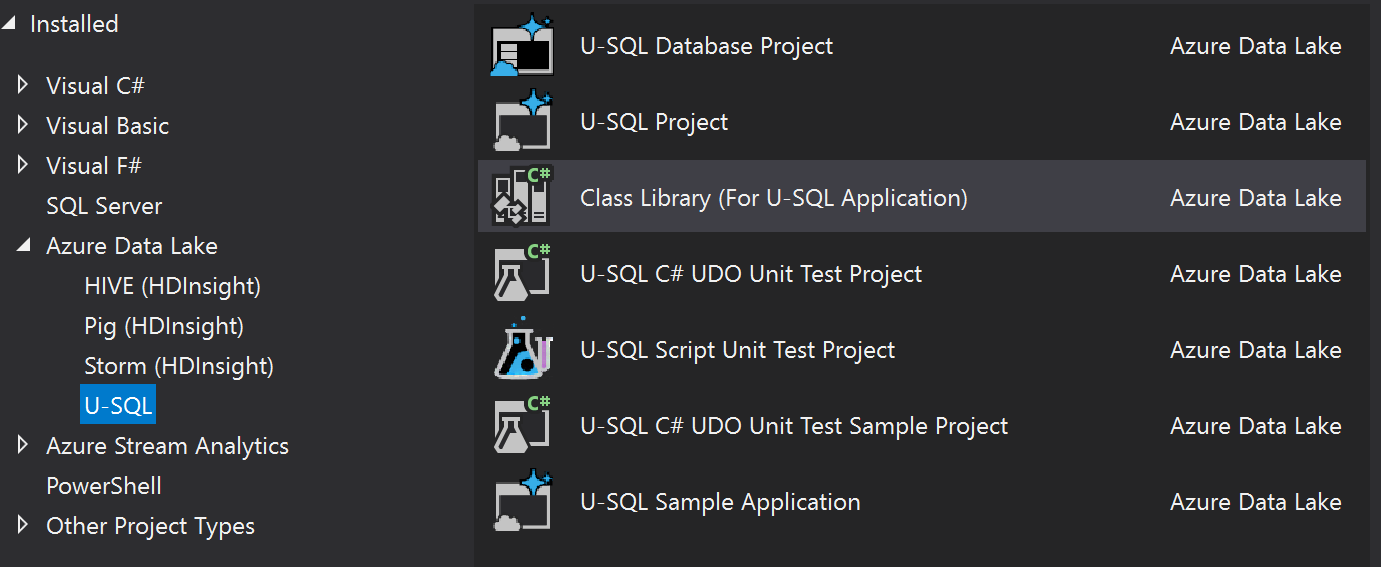Viewport: 1381px width, 567px height.
Task: Click Azure Data Lake beside U-SQL Database Project
Action: click(1256, 46)
